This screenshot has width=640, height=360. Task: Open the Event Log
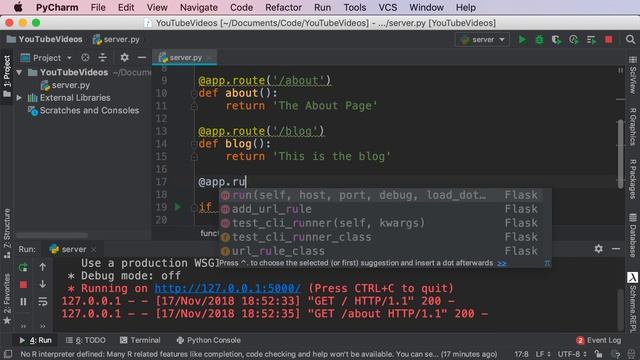[x=599, y=340]
